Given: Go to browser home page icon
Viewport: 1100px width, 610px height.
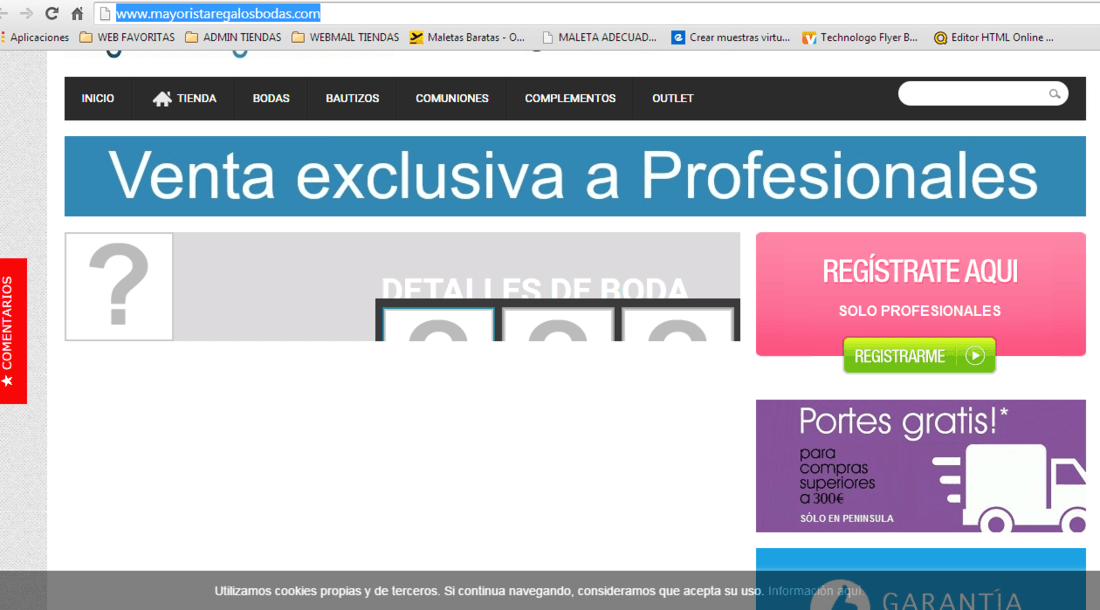Looking at the screenshot, I should [77, 13].
